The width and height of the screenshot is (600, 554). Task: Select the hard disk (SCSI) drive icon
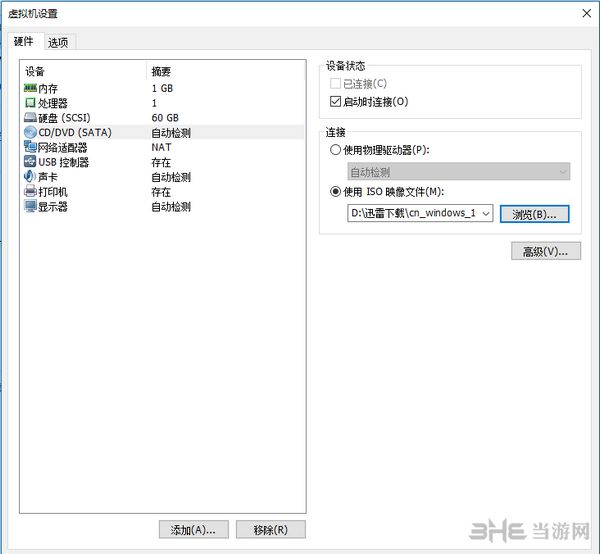(30, 117)
